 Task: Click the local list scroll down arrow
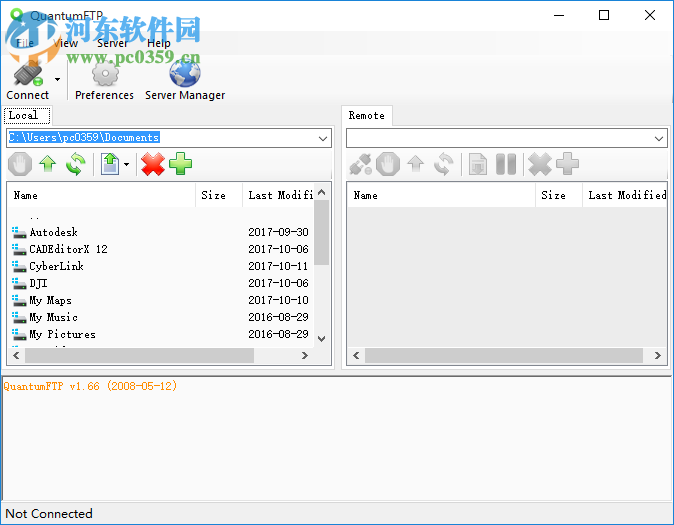322,339
